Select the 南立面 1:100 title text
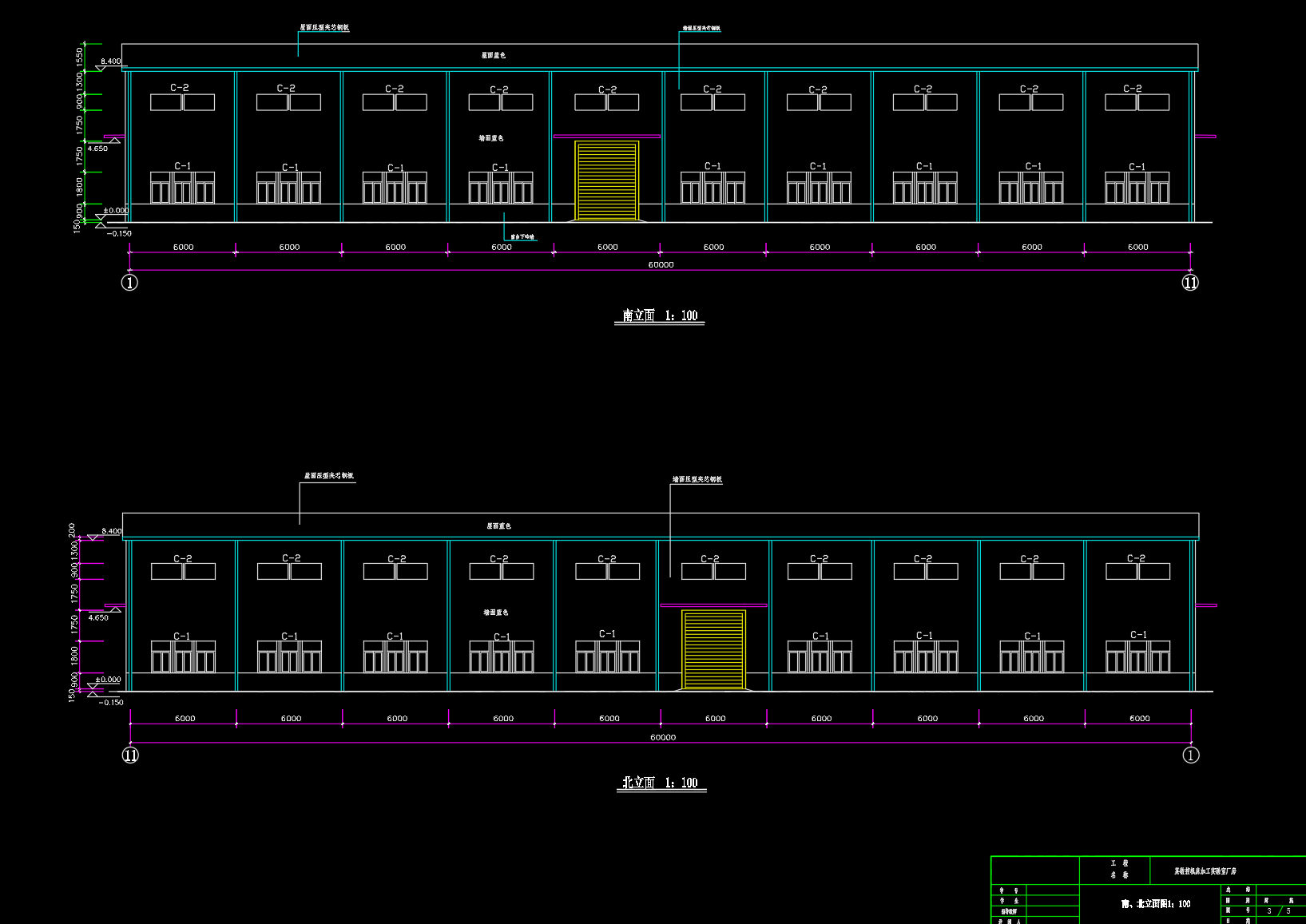Viewport: 1306px width, 924px height. coord(660,315)
